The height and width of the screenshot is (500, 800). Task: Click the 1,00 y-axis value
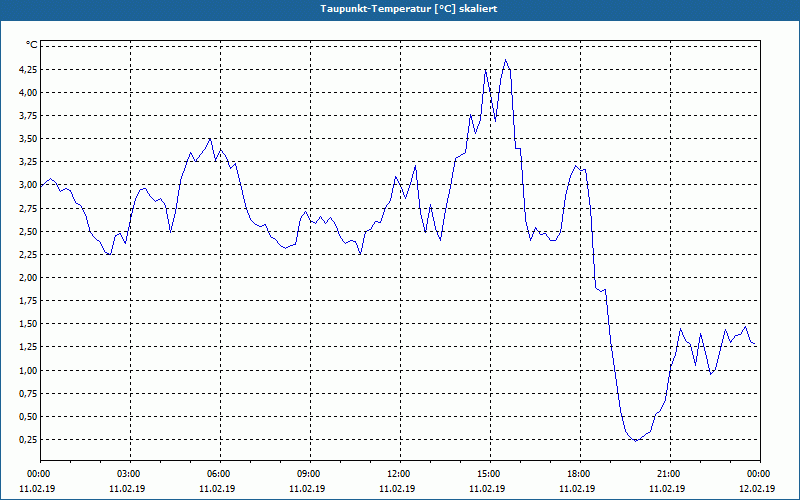28,370
